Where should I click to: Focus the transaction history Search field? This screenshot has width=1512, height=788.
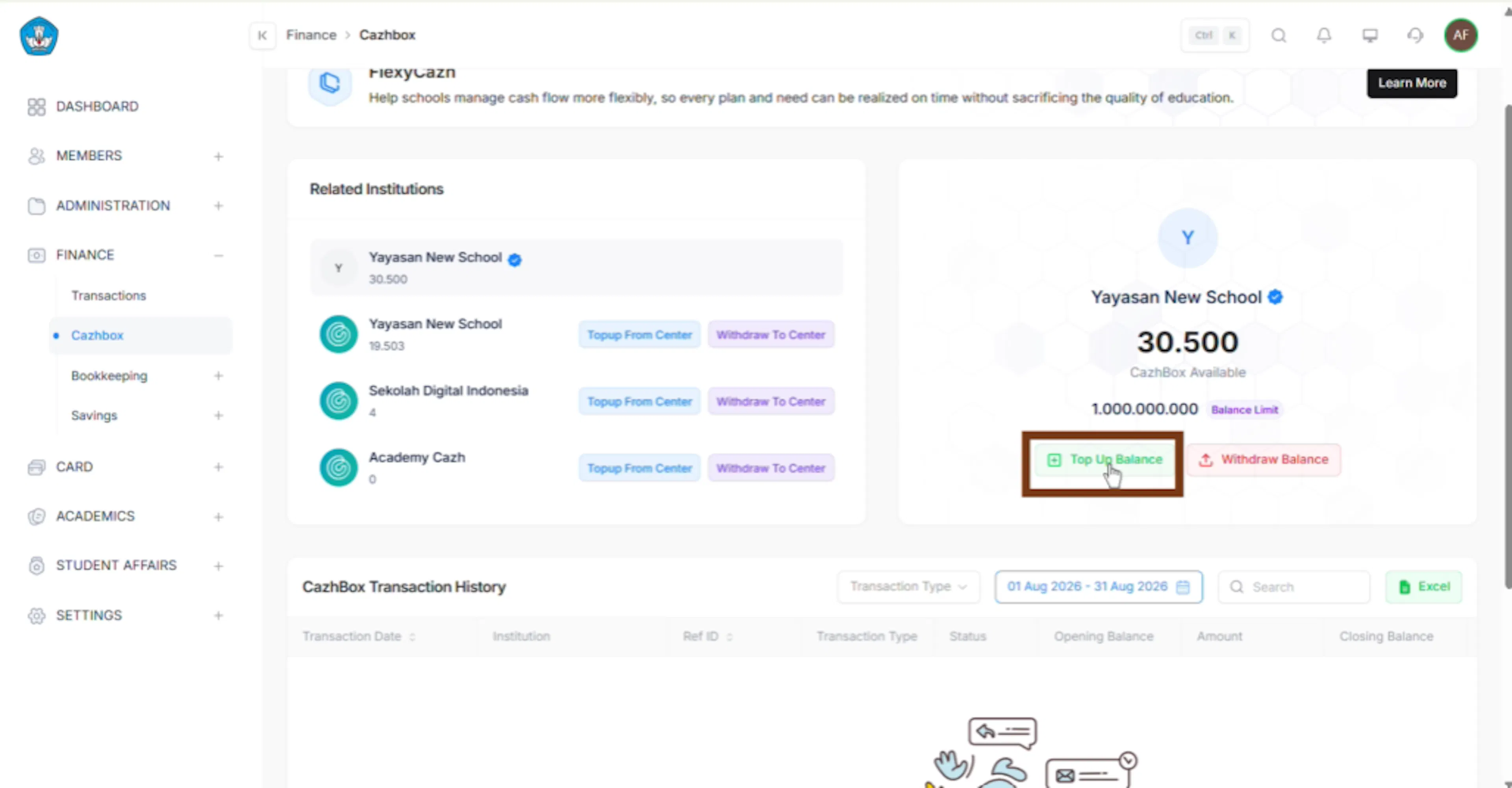(x=1294, y=587)
